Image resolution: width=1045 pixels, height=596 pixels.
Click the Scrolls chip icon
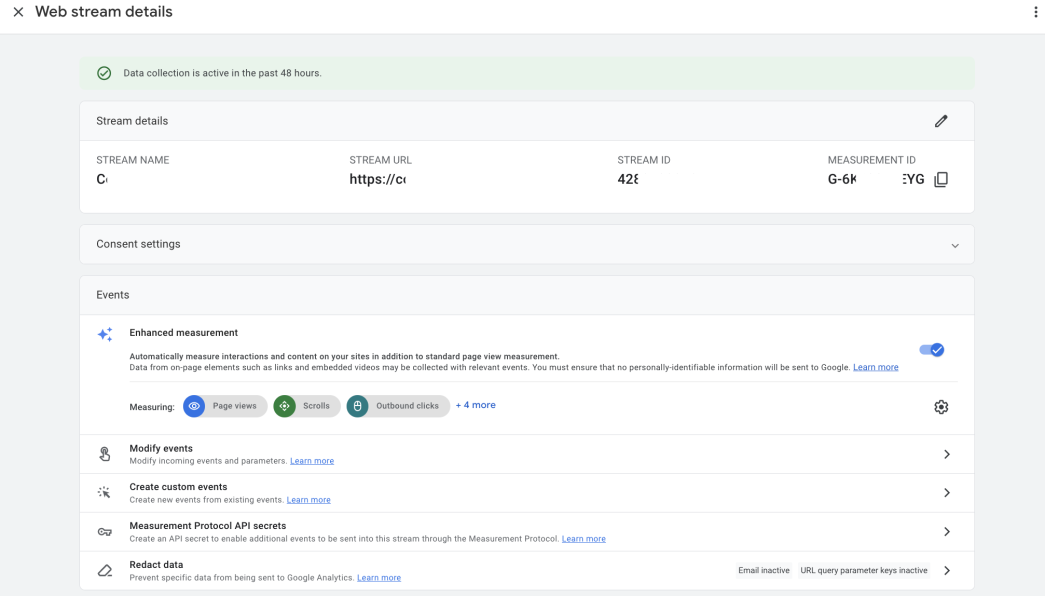tap(285, 406)
